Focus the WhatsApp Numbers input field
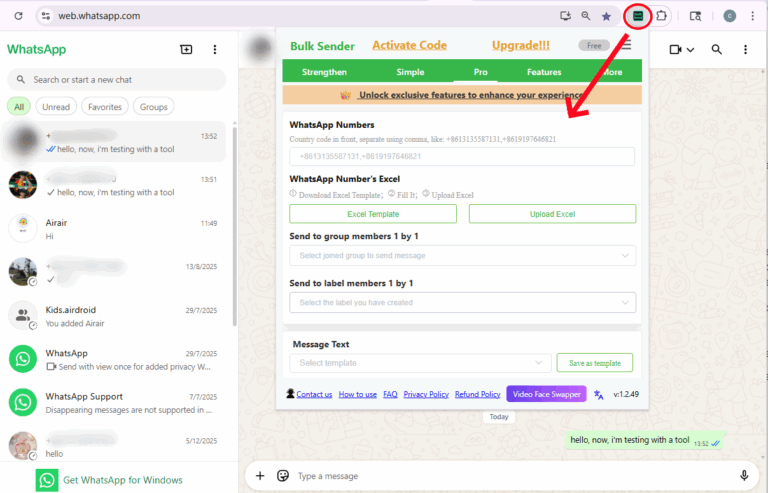The height and width of the screenshot is (493, 768). (462, 157)
